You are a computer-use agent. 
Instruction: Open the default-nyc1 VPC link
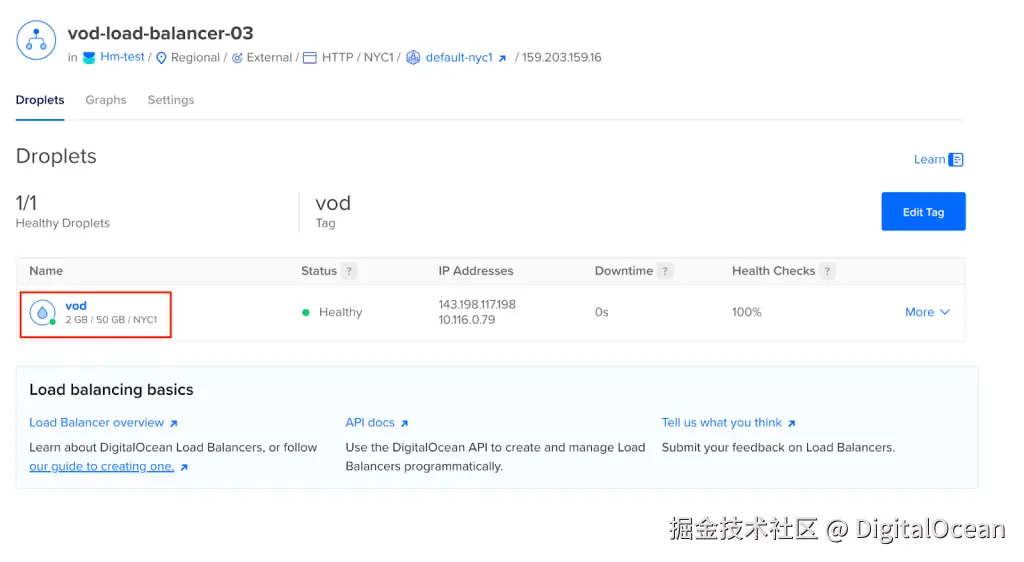click(x=459, y=57)
